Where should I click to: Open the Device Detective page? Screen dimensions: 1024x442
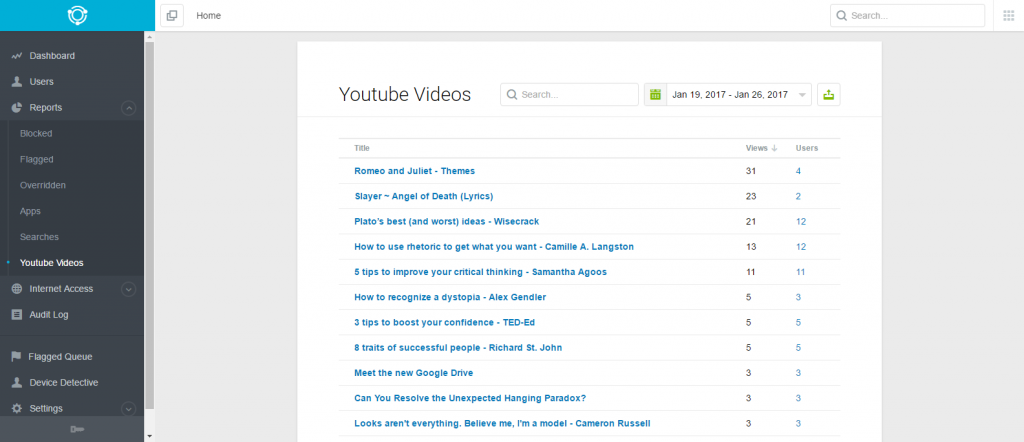63,383
